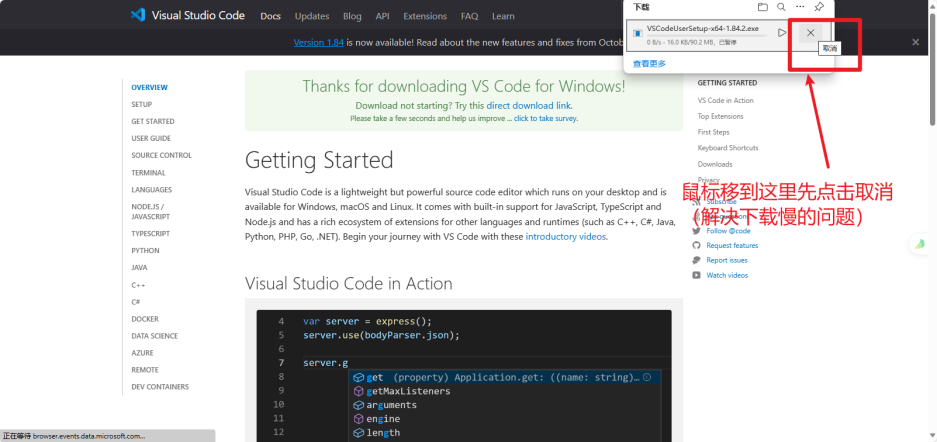Viewport: 937px width, 442px height.
Task: Dismiss the Version 1.84 announcement banner
Action: coord(915,42)
